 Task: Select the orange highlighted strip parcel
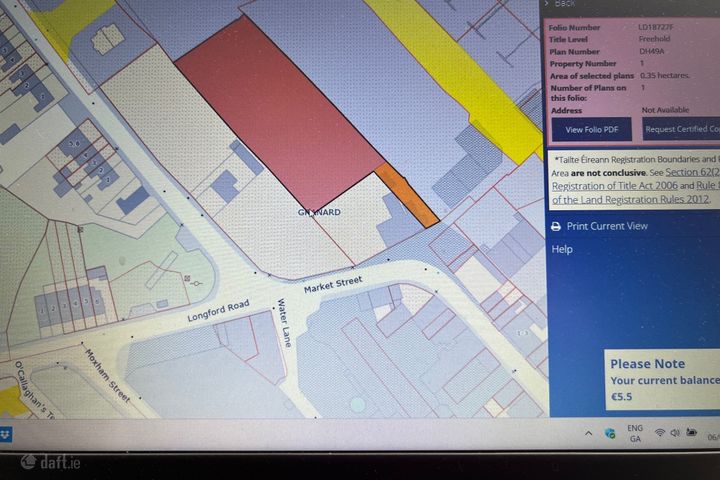[406, 195]
